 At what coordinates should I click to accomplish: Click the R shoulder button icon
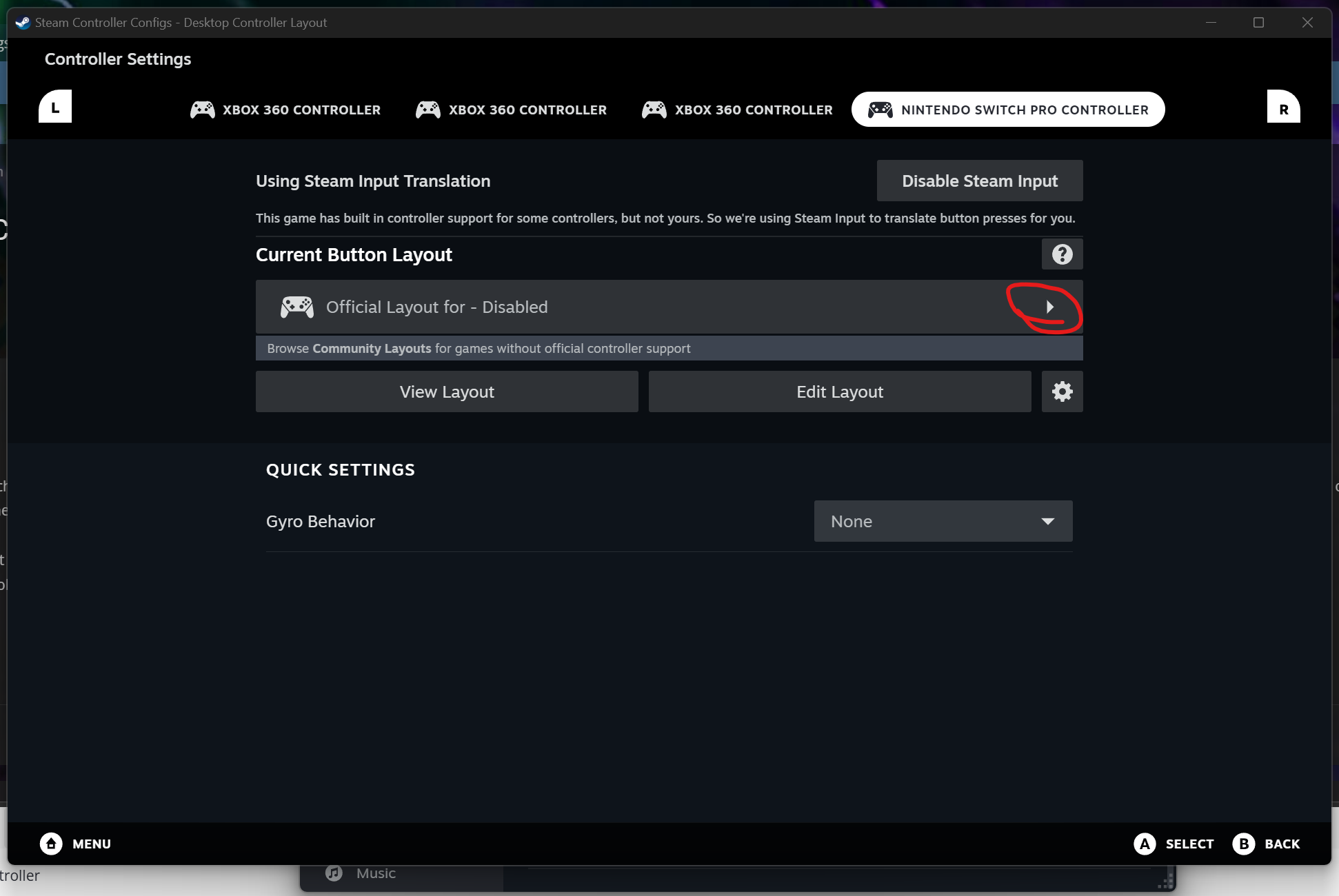click(x=1283, y=107)
